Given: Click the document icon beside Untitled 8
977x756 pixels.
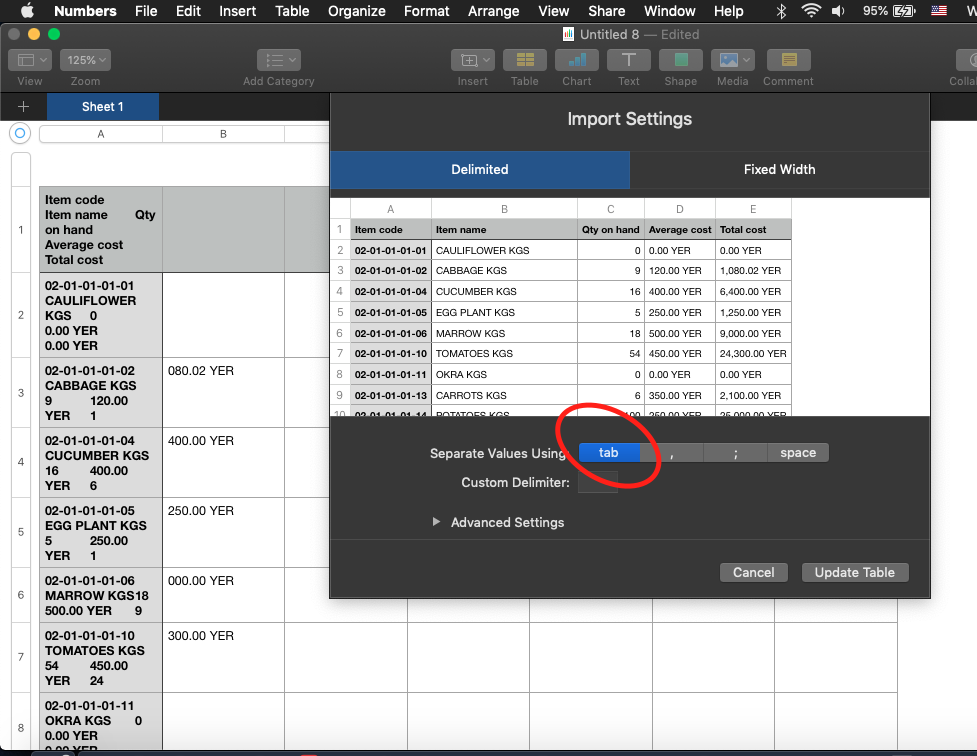Looking at the screenshot, I should [568, 34].
